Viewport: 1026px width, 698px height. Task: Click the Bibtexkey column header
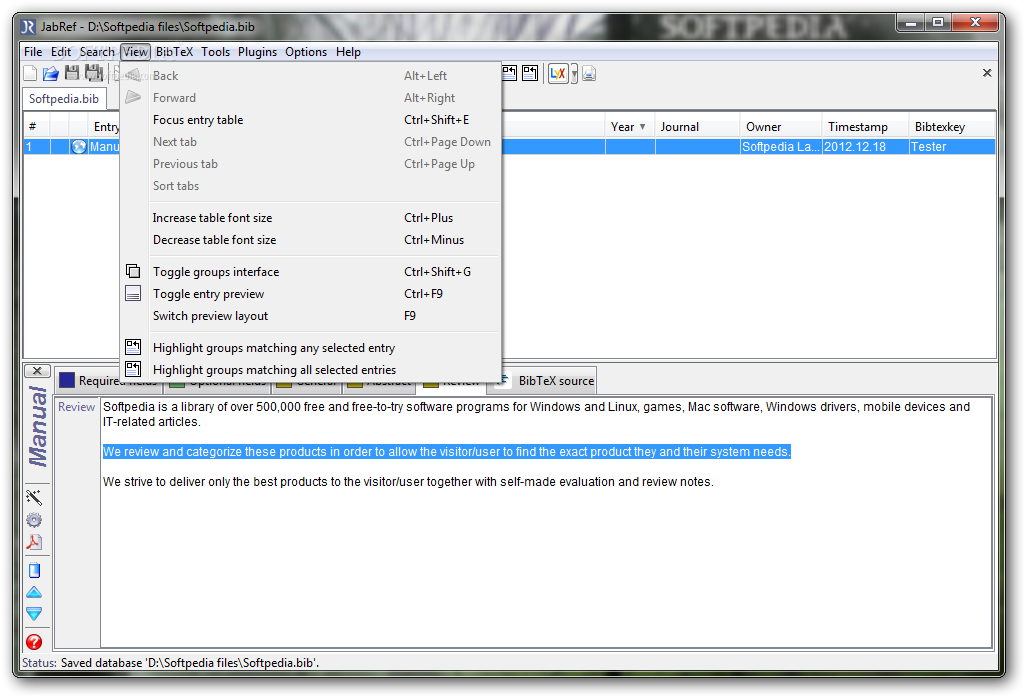click(x=952, y=127)
